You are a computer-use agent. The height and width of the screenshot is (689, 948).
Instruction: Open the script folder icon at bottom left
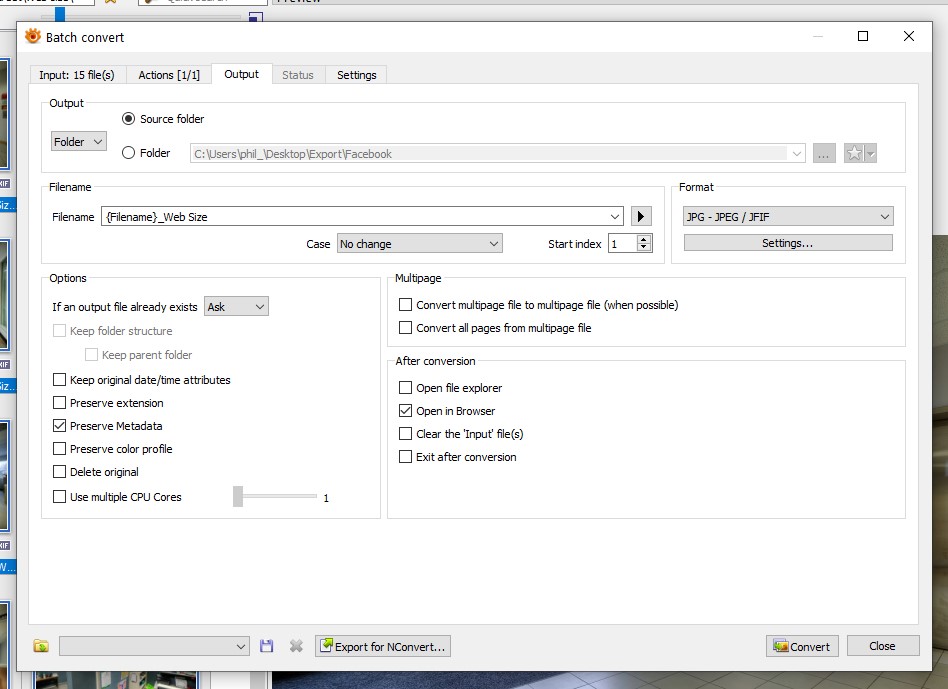point(41,646)
